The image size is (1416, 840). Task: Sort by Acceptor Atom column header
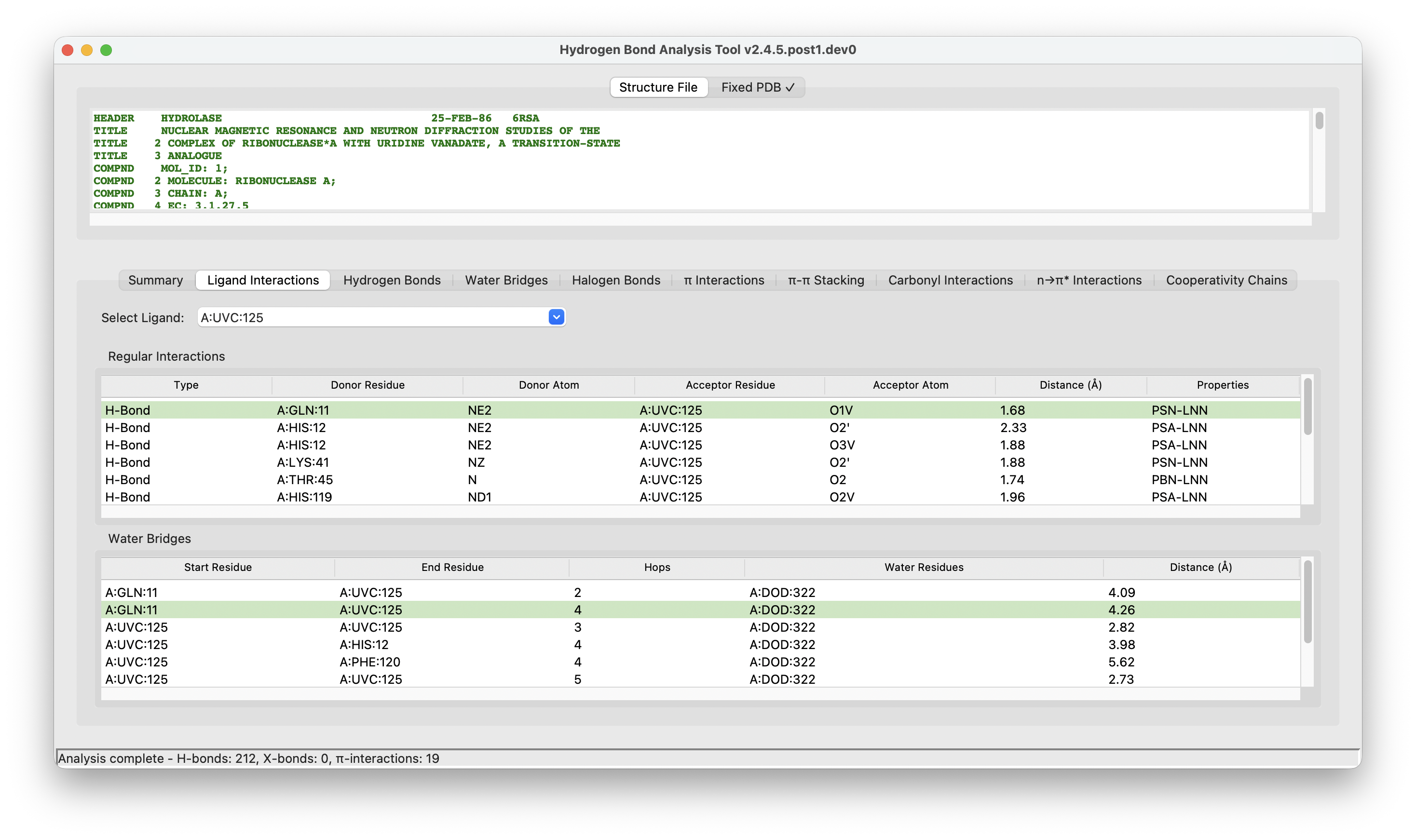click(910, 385)
